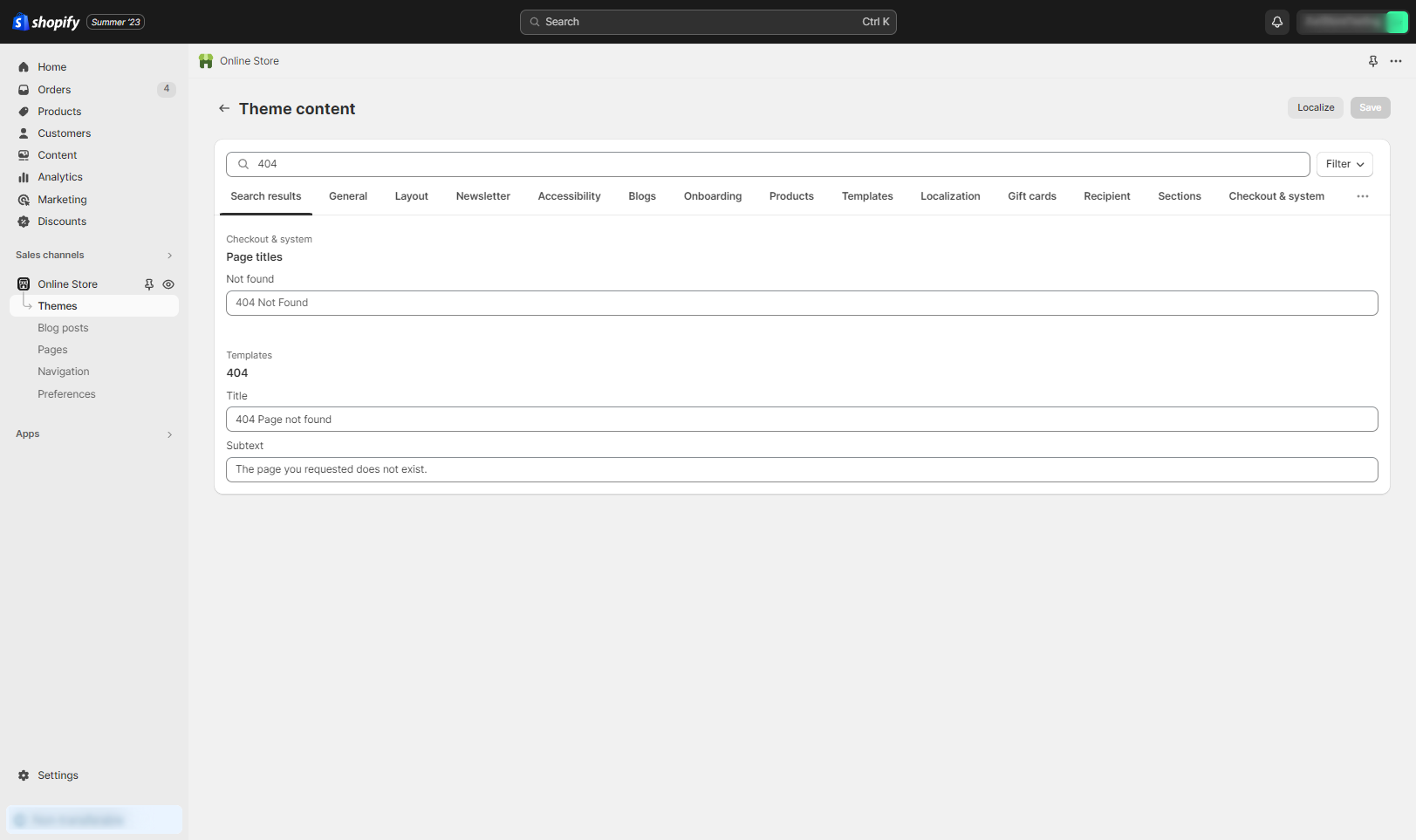The width and height of the screenshot is (1416, 840).
Task: Edit the Subtext field
Action: click(802, 469)
